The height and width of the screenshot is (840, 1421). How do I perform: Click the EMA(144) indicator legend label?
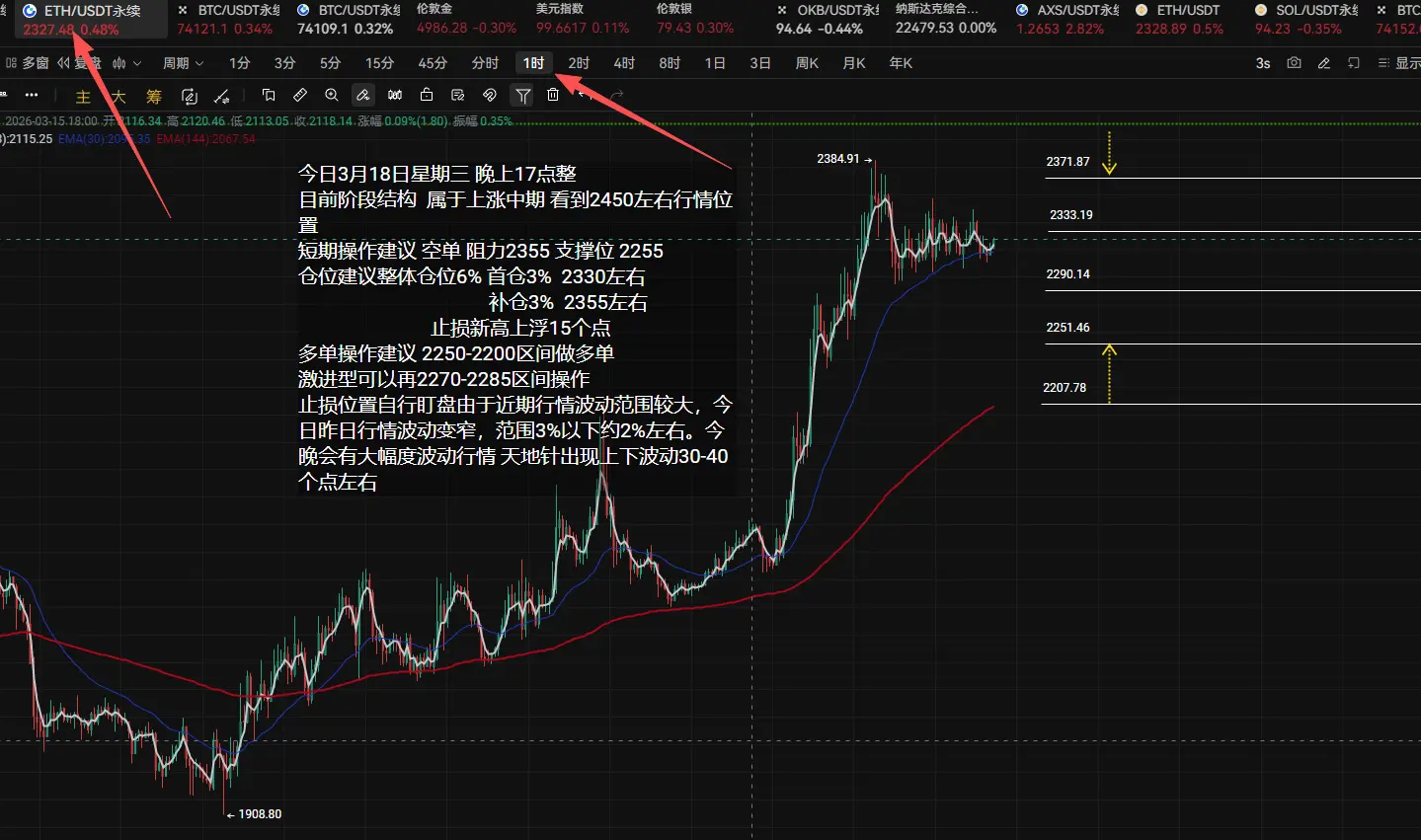tap(205, 139)
